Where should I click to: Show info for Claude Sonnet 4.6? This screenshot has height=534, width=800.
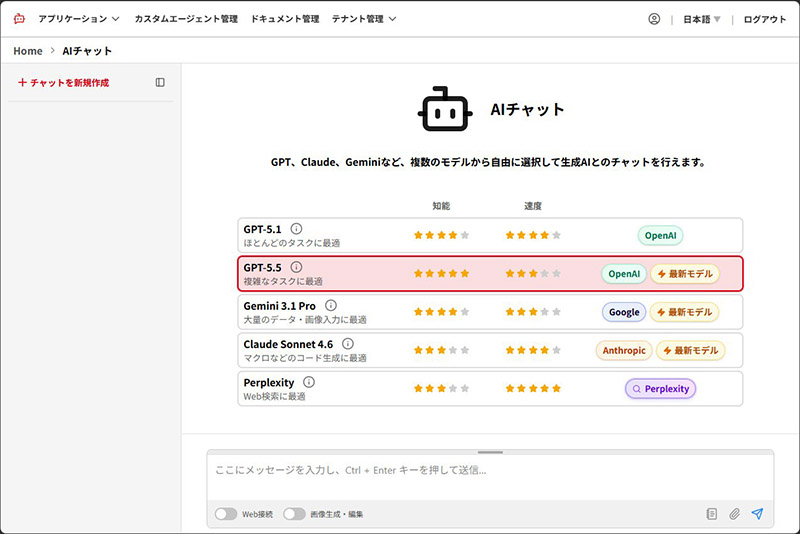[x=347, y=343]
